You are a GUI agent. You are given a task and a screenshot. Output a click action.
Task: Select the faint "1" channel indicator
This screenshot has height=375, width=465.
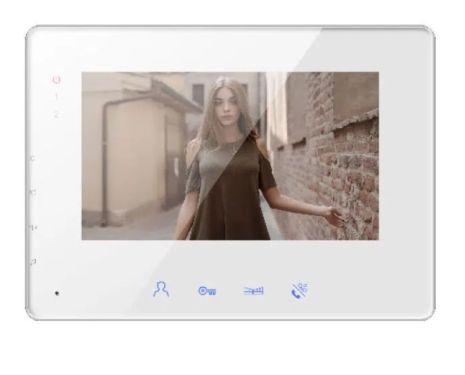coord(56,97)
